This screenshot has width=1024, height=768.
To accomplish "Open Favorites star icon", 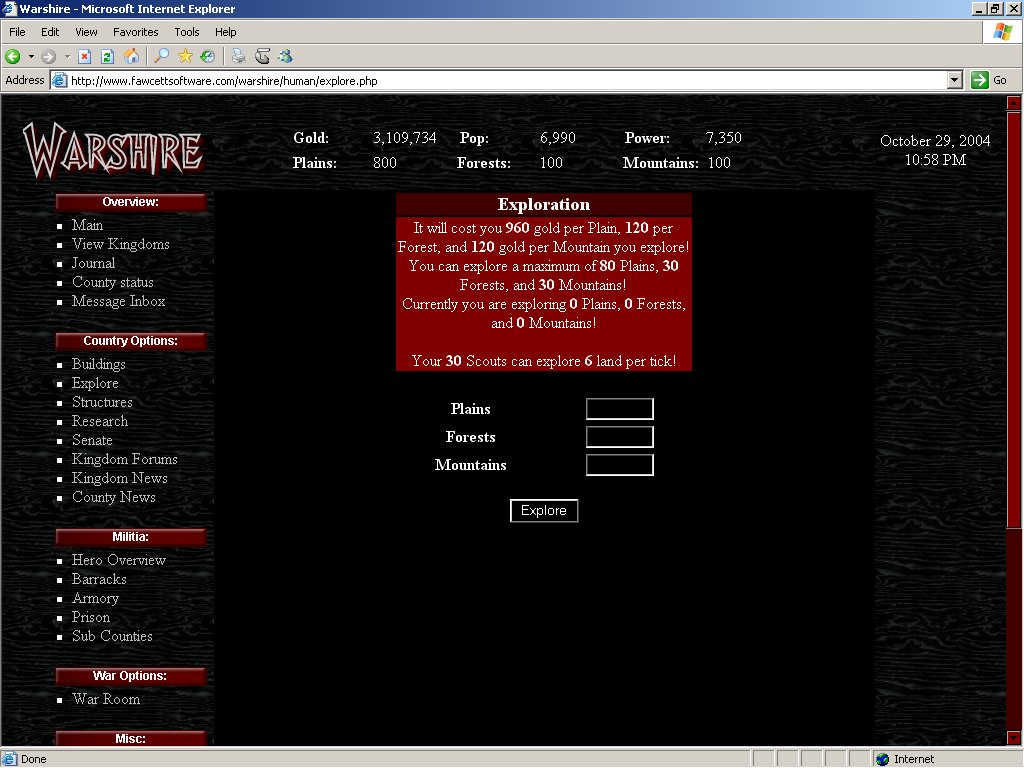I will 185,56.
